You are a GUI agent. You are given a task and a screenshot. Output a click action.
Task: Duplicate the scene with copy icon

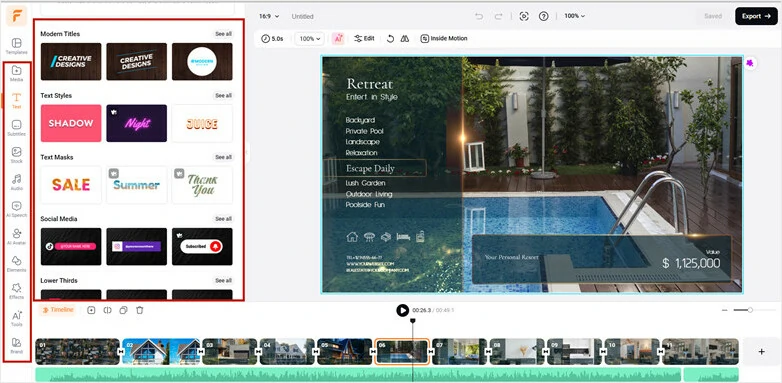(x=123, y=310)
